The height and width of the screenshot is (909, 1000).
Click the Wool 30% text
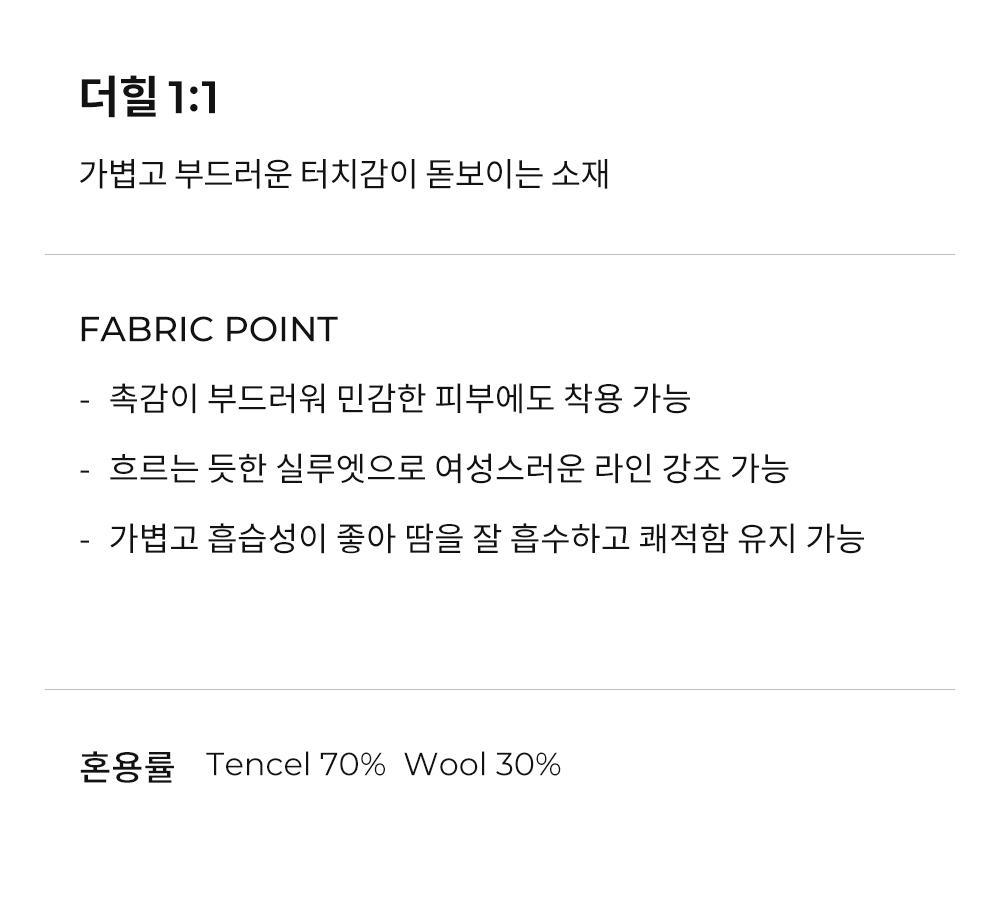[483, 764]
